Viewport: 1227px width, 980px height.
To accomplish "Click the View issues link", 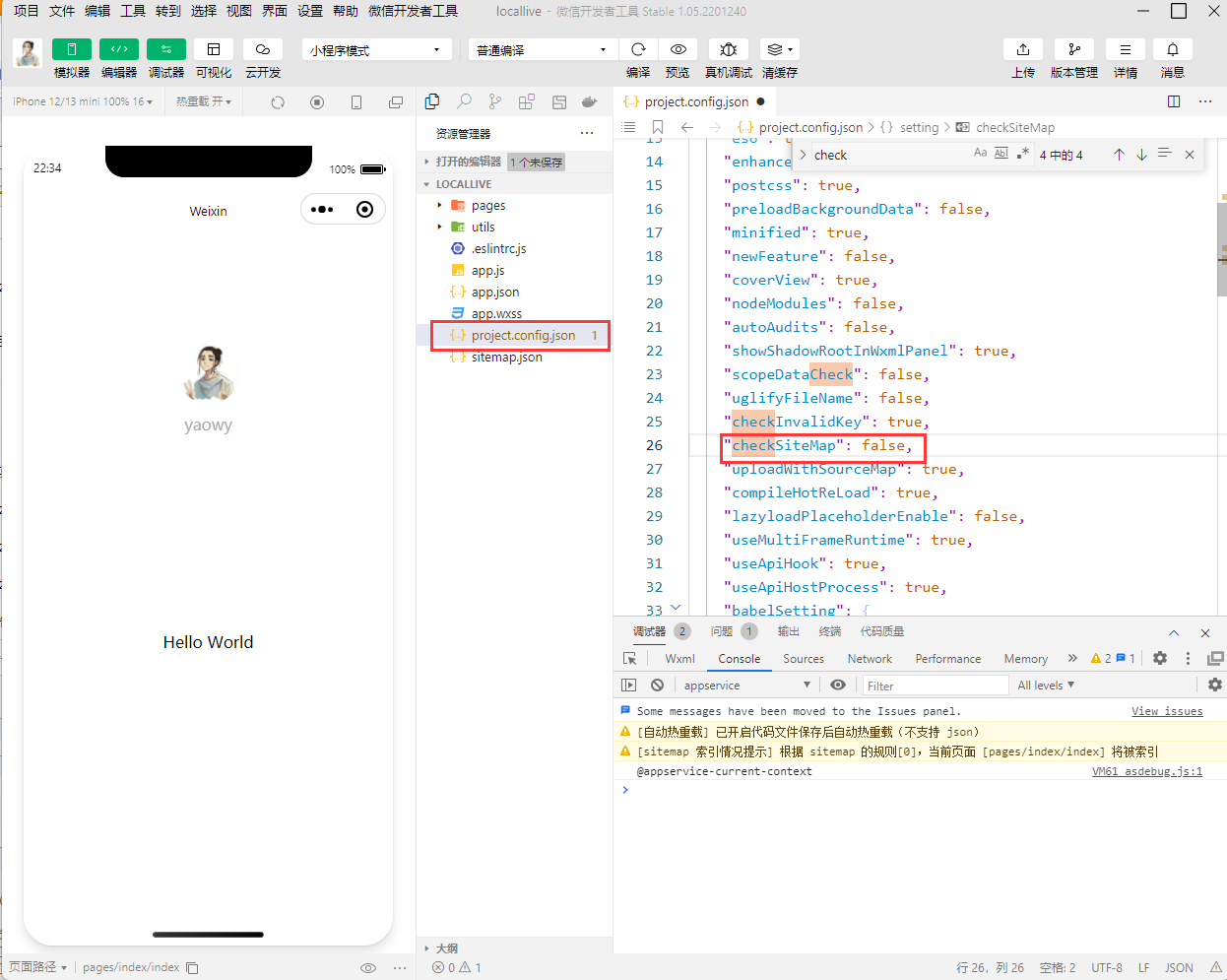I will click(1167, 711).
